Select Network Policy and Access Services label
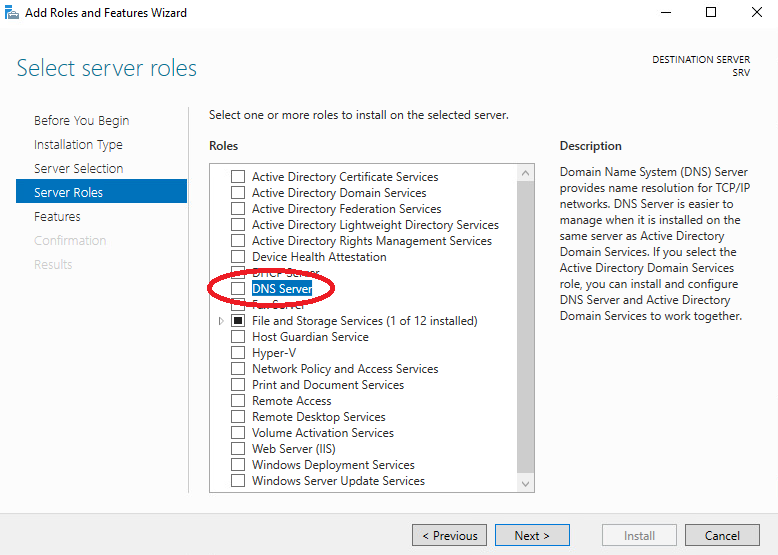 tap(345, 369)
